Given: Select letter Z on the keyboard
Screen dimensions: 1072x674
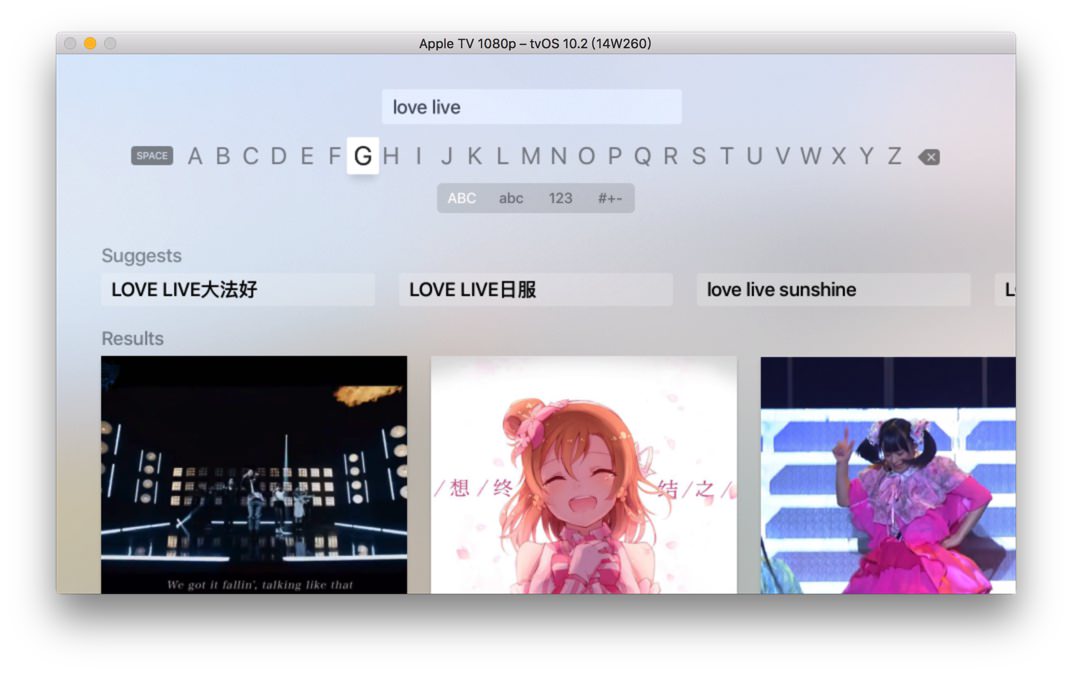Looking at the screenshot, I should click(x=894, y=157).
